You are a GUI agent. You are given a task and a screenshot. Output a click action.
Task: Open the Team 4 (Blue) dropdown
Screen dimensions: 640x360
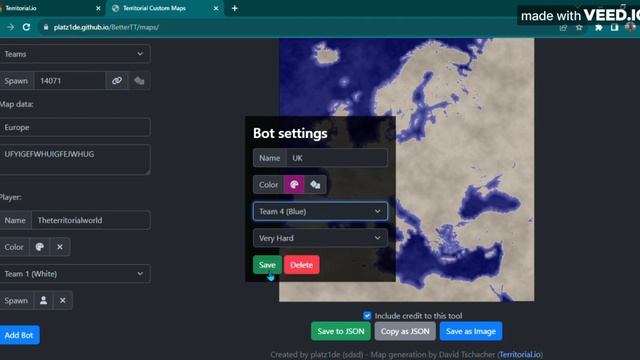[x=320, y=211]
